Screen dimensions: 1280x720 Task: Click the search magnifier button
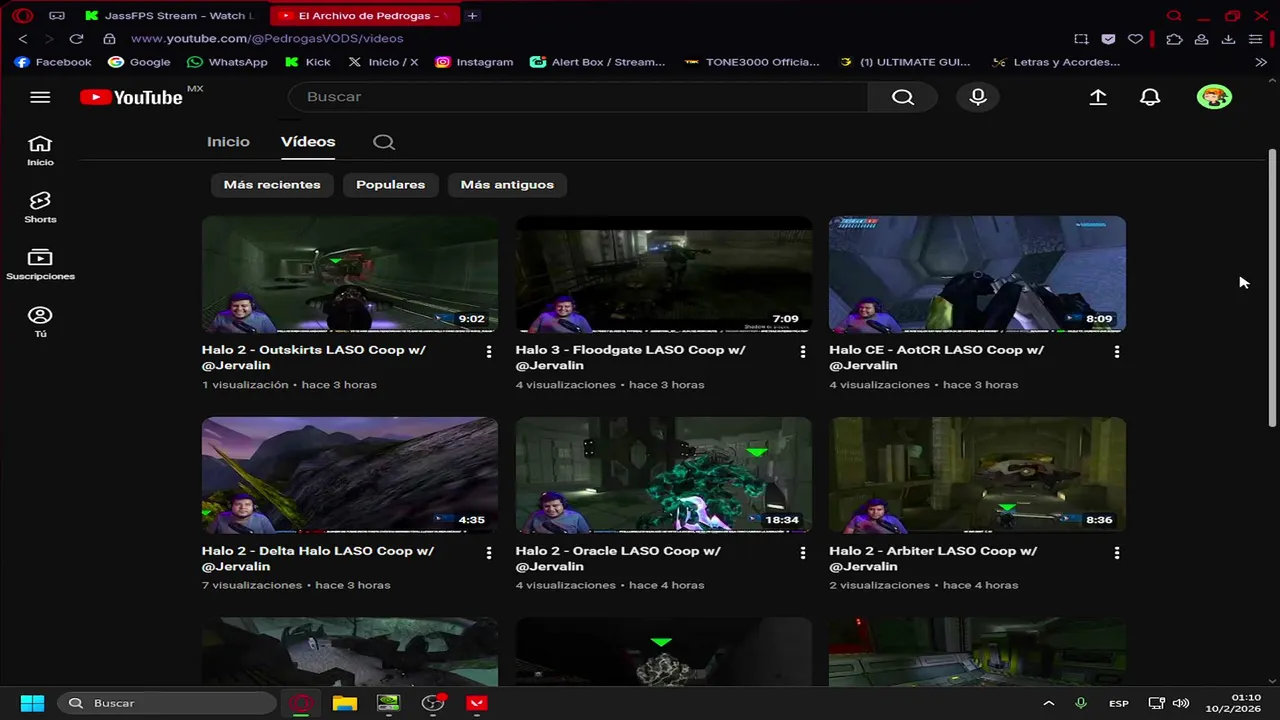pyautogui.click(x=903, y=97)
